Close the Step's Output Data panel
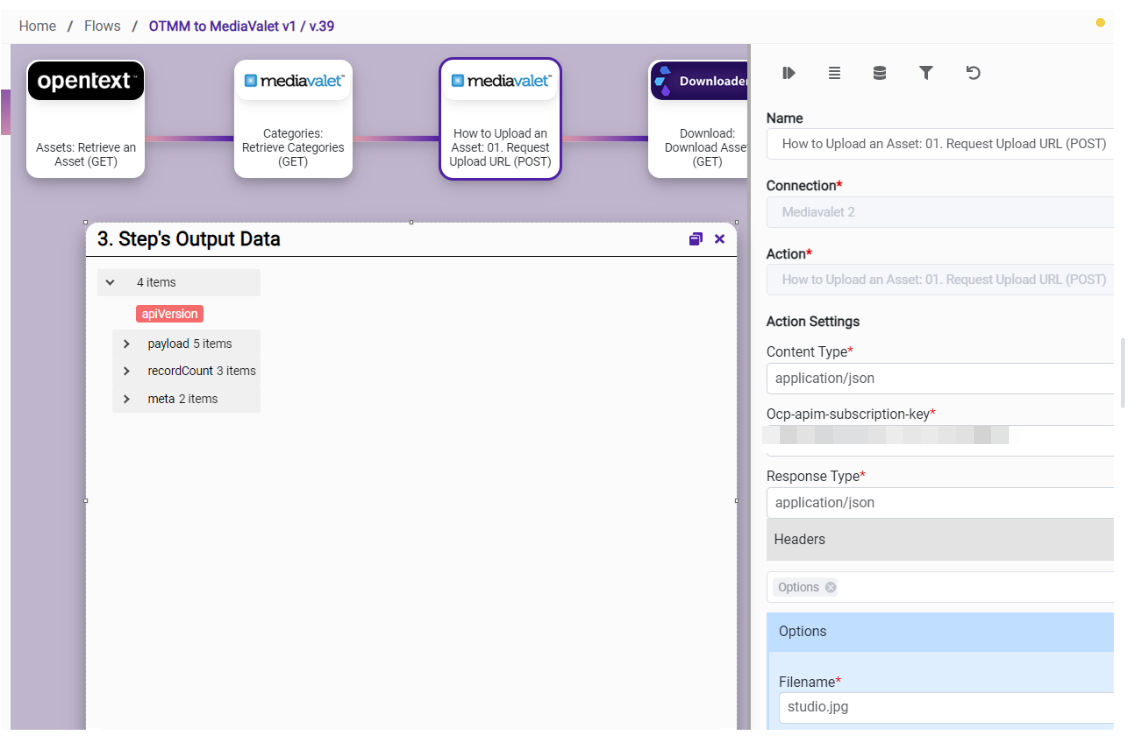 (x=719, y=239)
